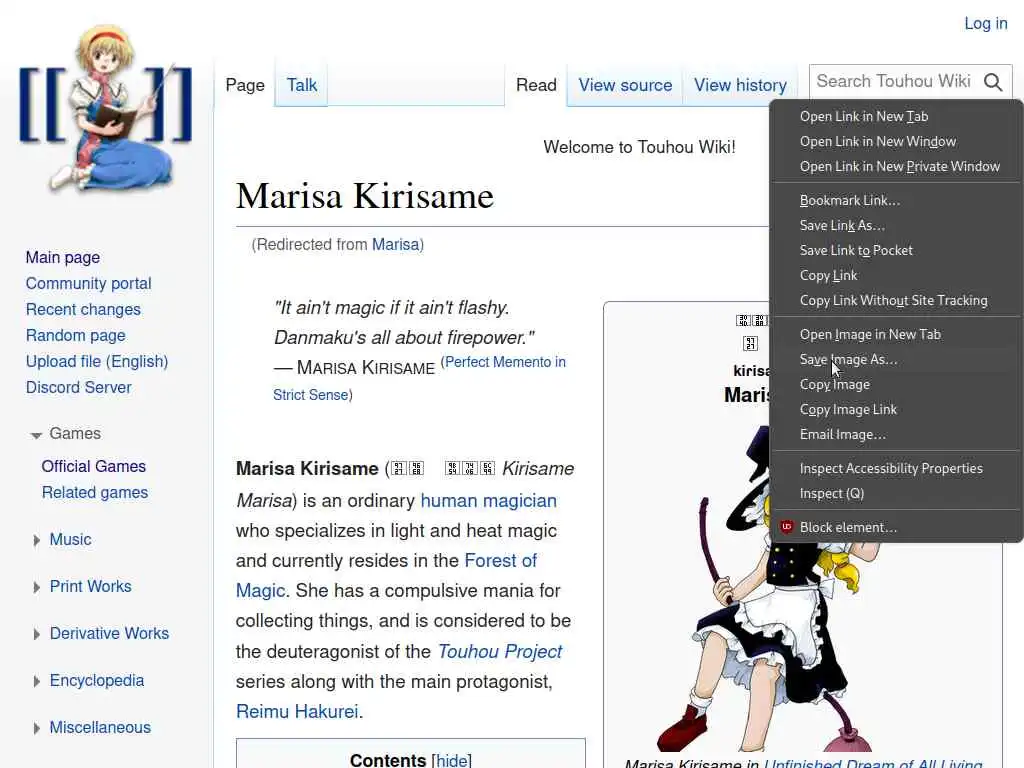Open the View source tab
The height and width of the screenshot is (768, 1024).
625,85
